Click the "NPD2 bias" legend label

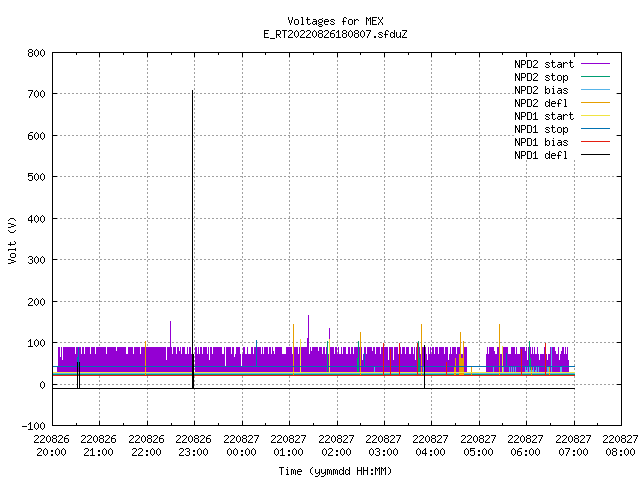click(x=541, y=90)
